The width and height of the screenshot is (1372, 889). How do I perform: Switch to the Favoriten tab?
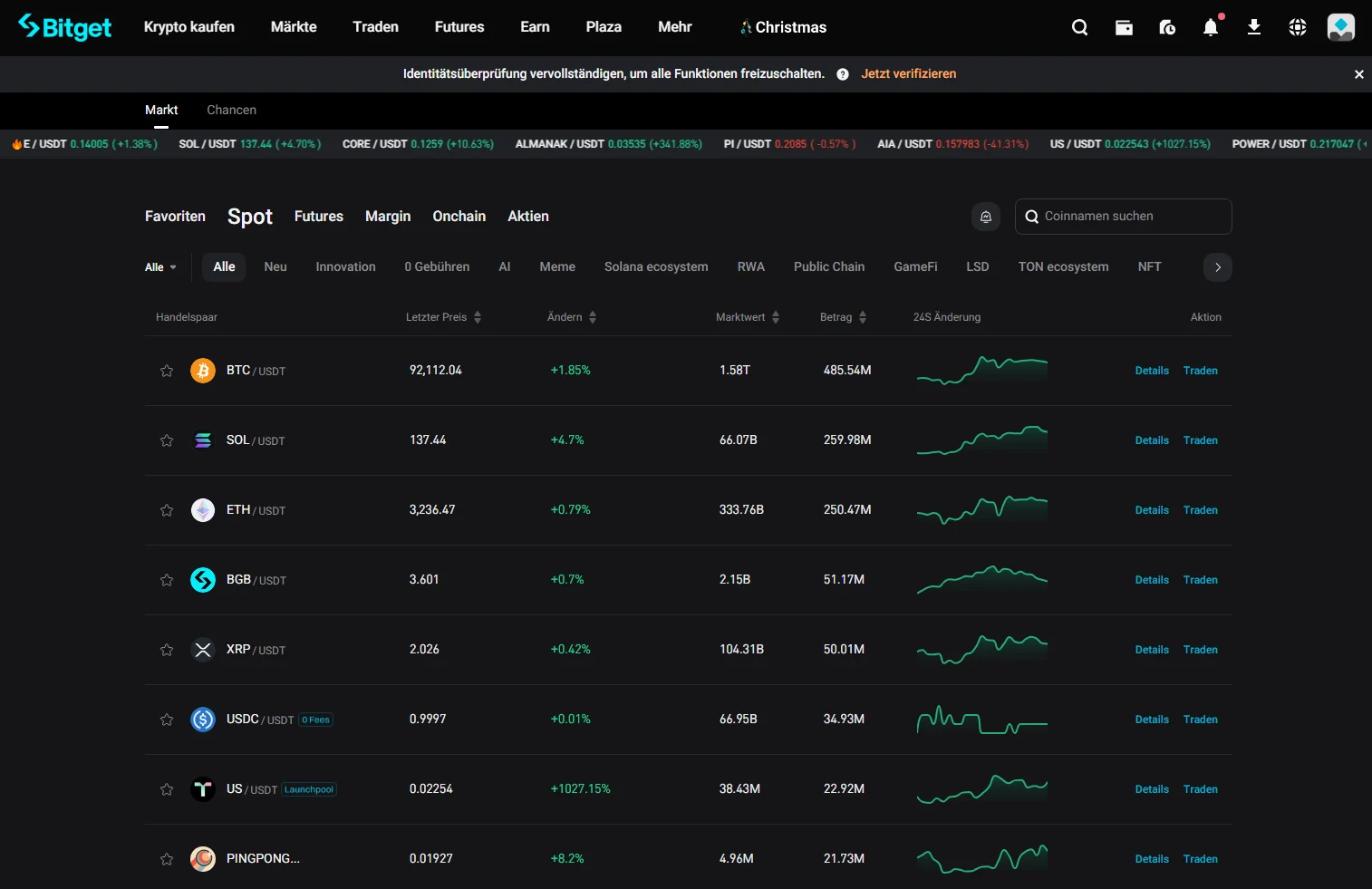175,217
